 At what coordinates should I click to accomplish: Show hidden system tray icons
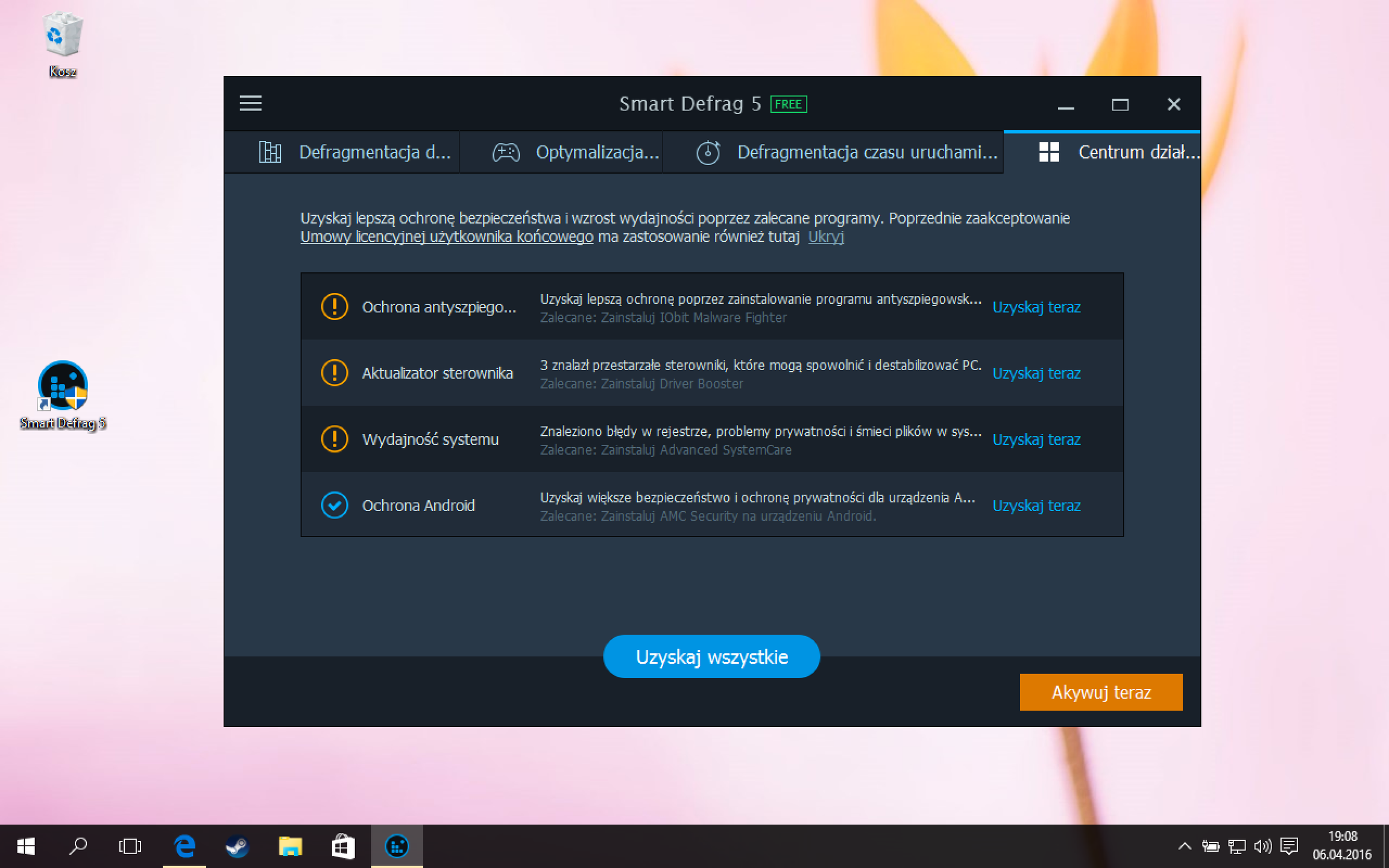tap(1184, 846)
